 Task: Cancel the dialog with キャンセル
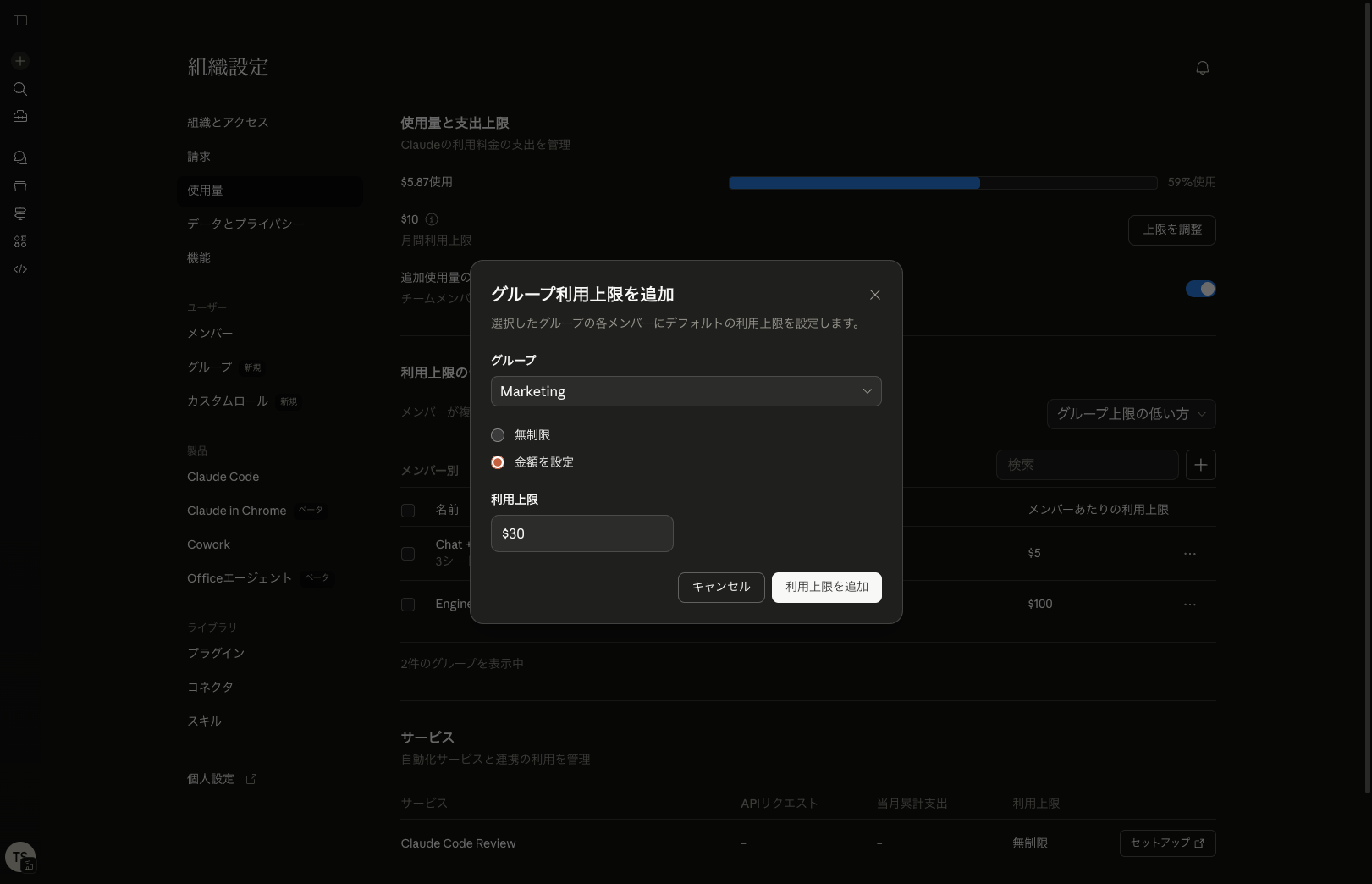click(720, 587)
